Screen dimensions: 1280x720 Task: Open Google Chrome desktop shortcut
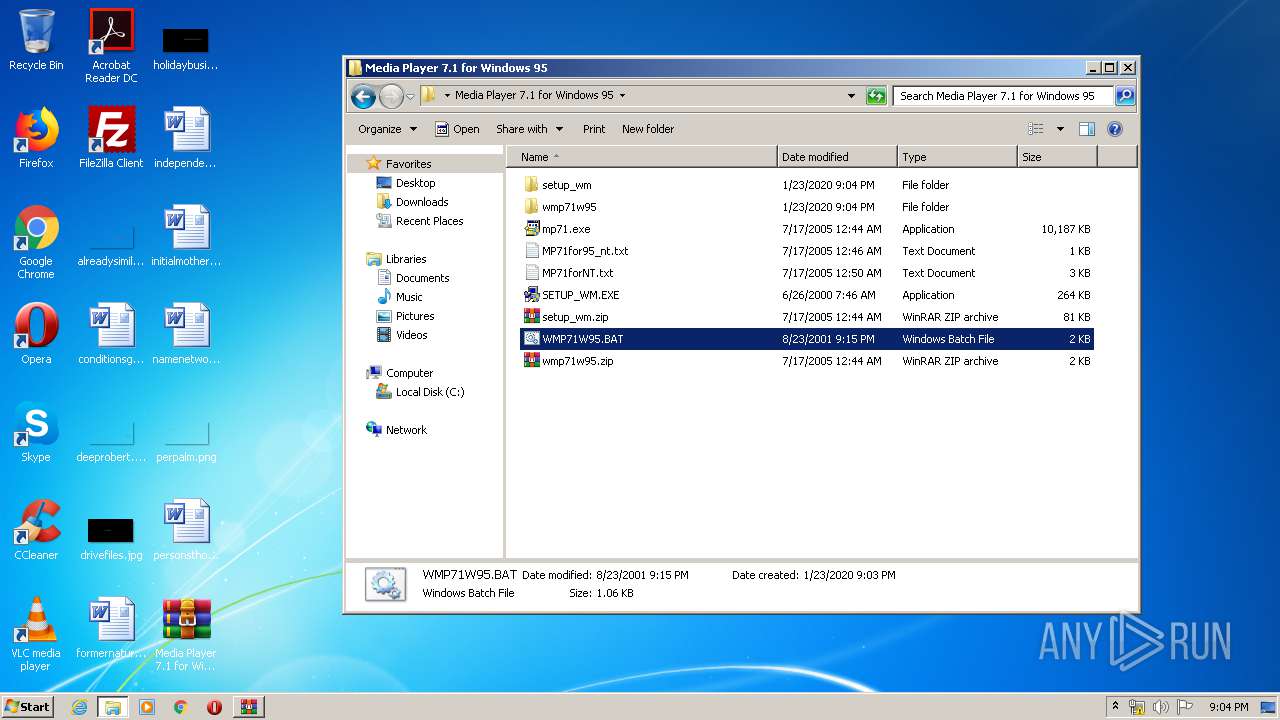tap(36, 242)
